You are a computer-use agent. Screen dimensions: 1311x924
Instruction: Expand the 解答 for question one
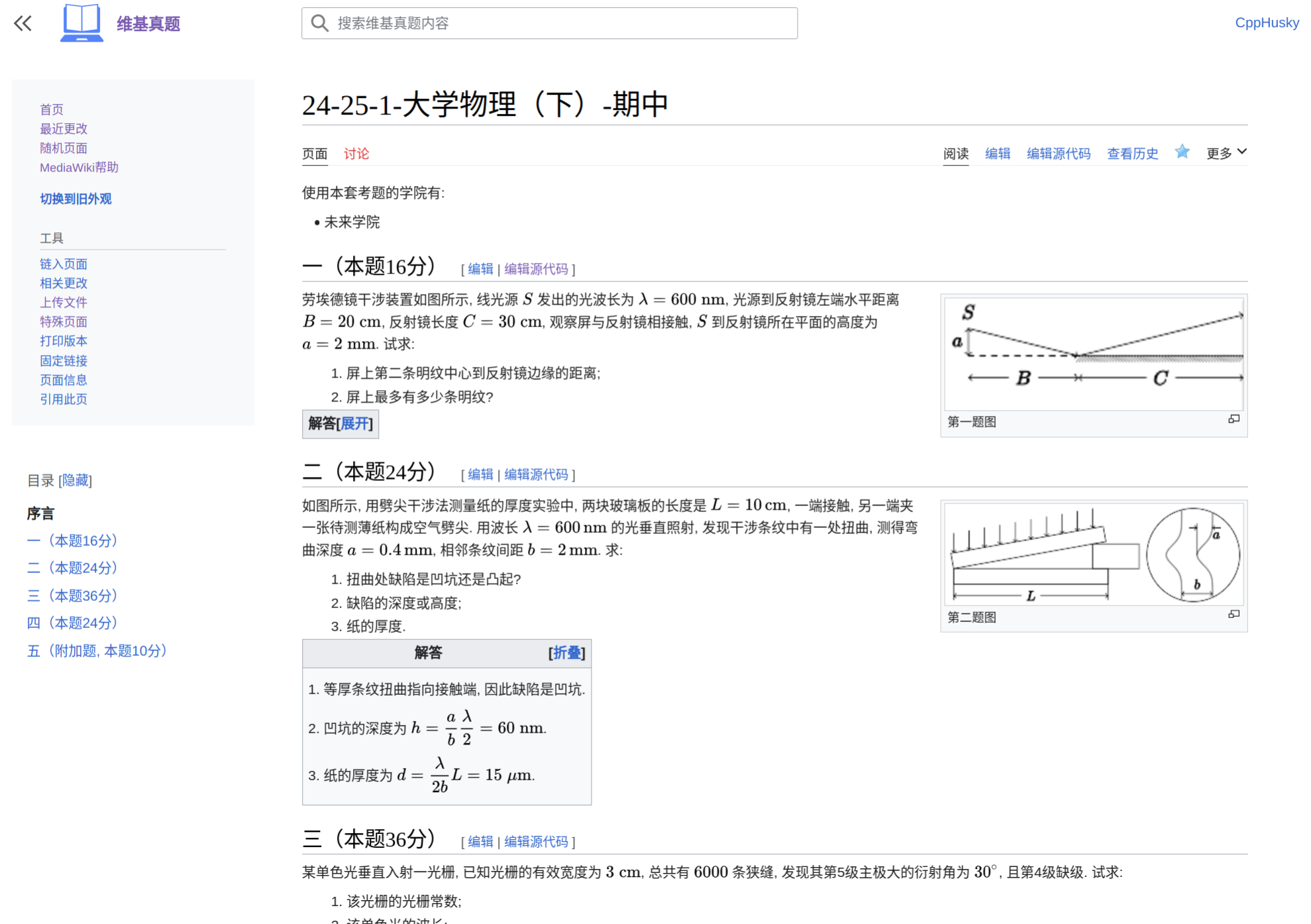(355, 424)
